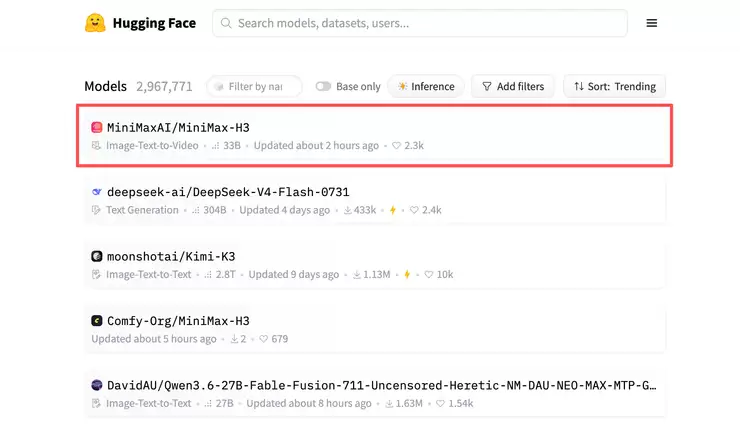Click the parameter-size icon beside 304B
740x427 pixels.
pos(196,210)
